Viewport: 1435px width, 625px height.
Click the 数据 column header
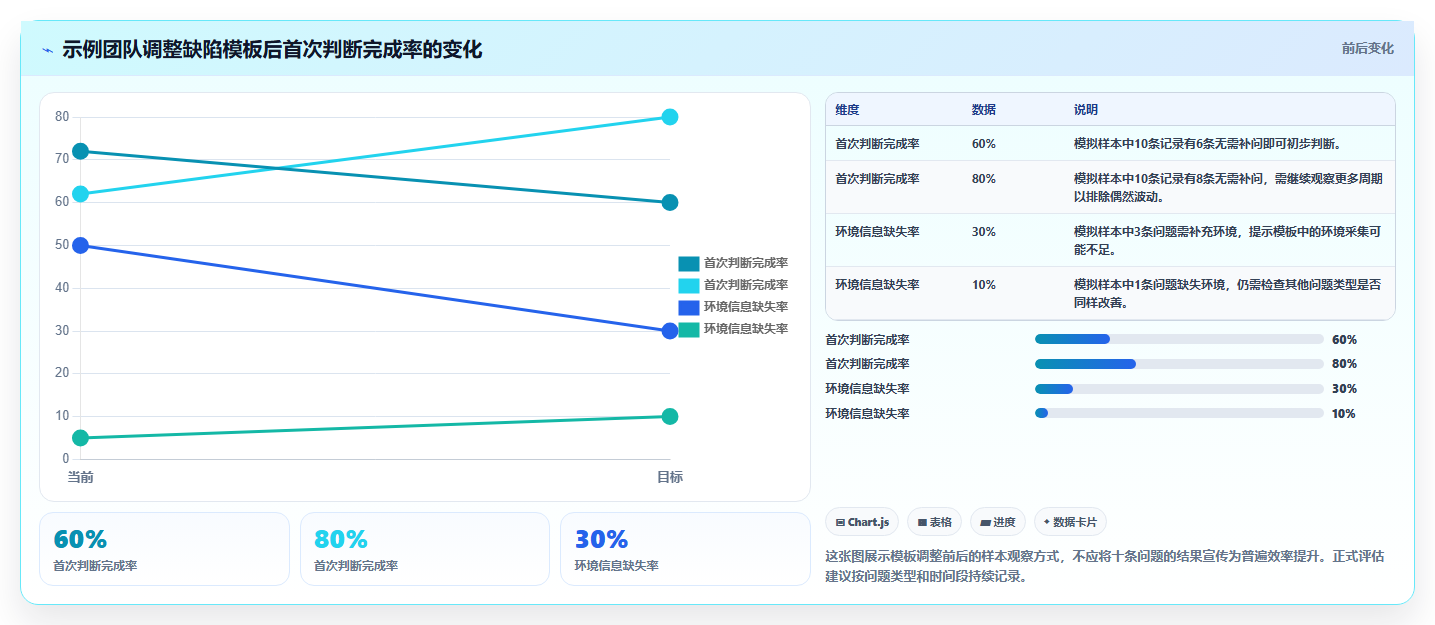[984, 110]
